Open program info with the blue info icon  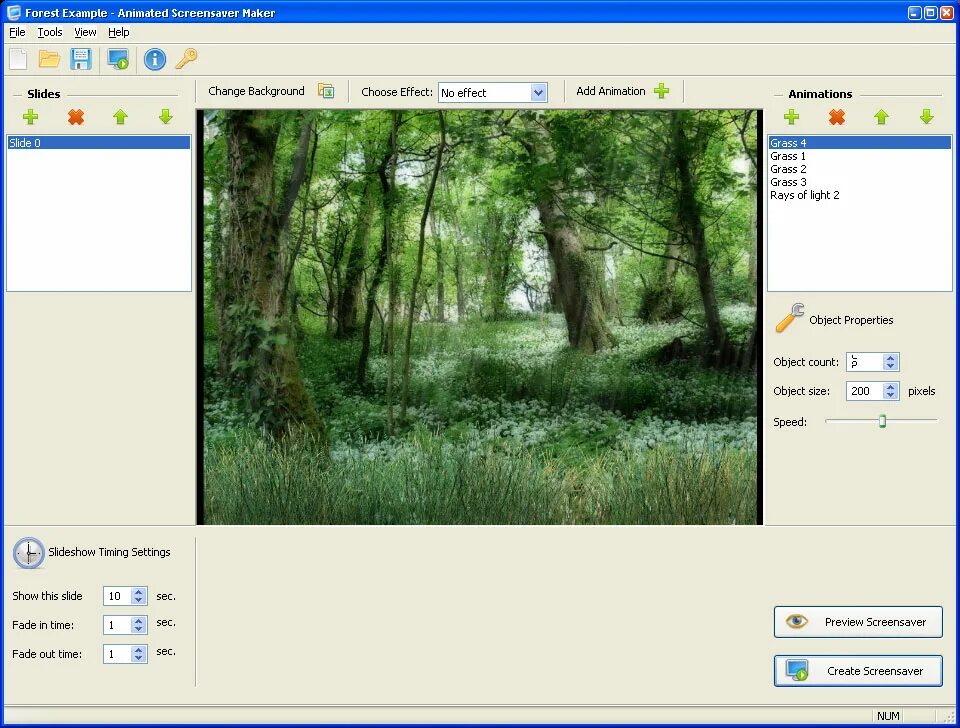pos(154,59)
